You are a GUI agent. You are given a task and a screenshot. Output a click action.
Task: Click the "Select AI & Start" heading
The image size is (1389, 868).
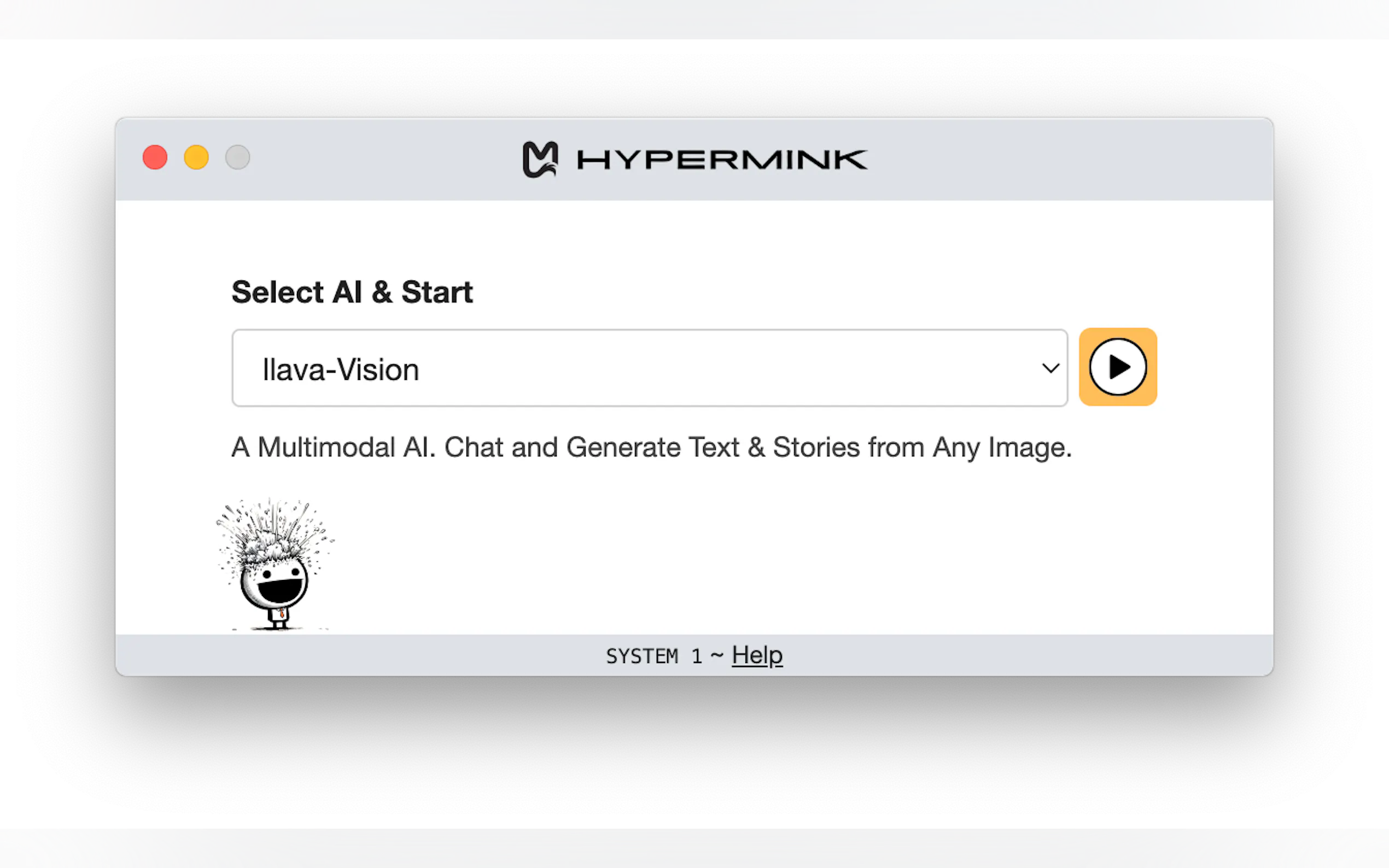coord(352,292)
